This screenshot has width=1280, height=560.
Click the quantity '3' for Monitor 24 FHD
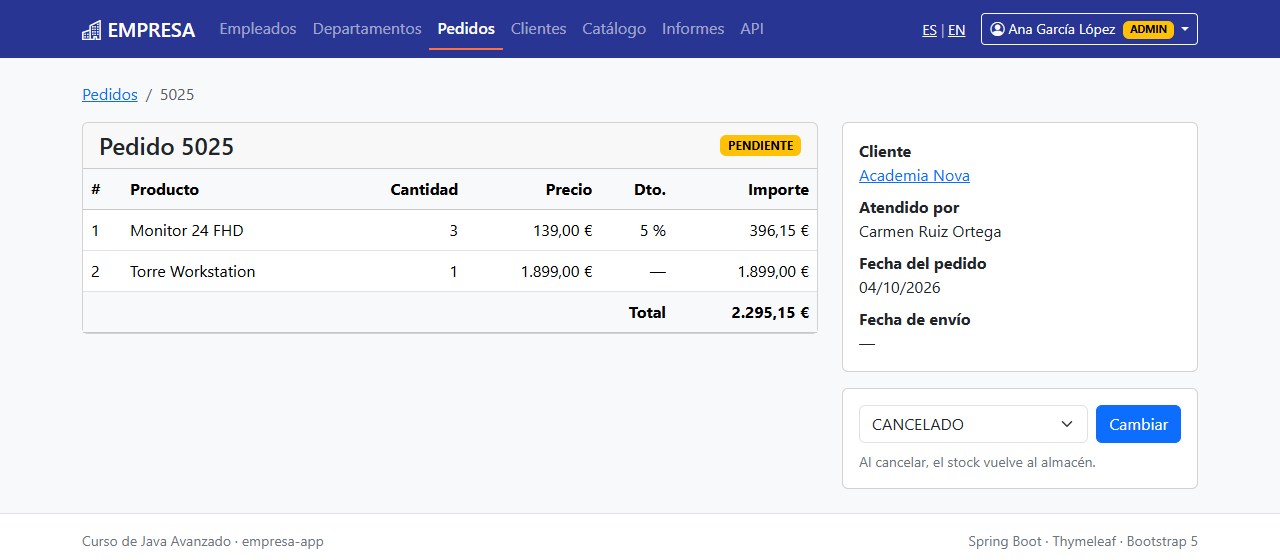454,231
